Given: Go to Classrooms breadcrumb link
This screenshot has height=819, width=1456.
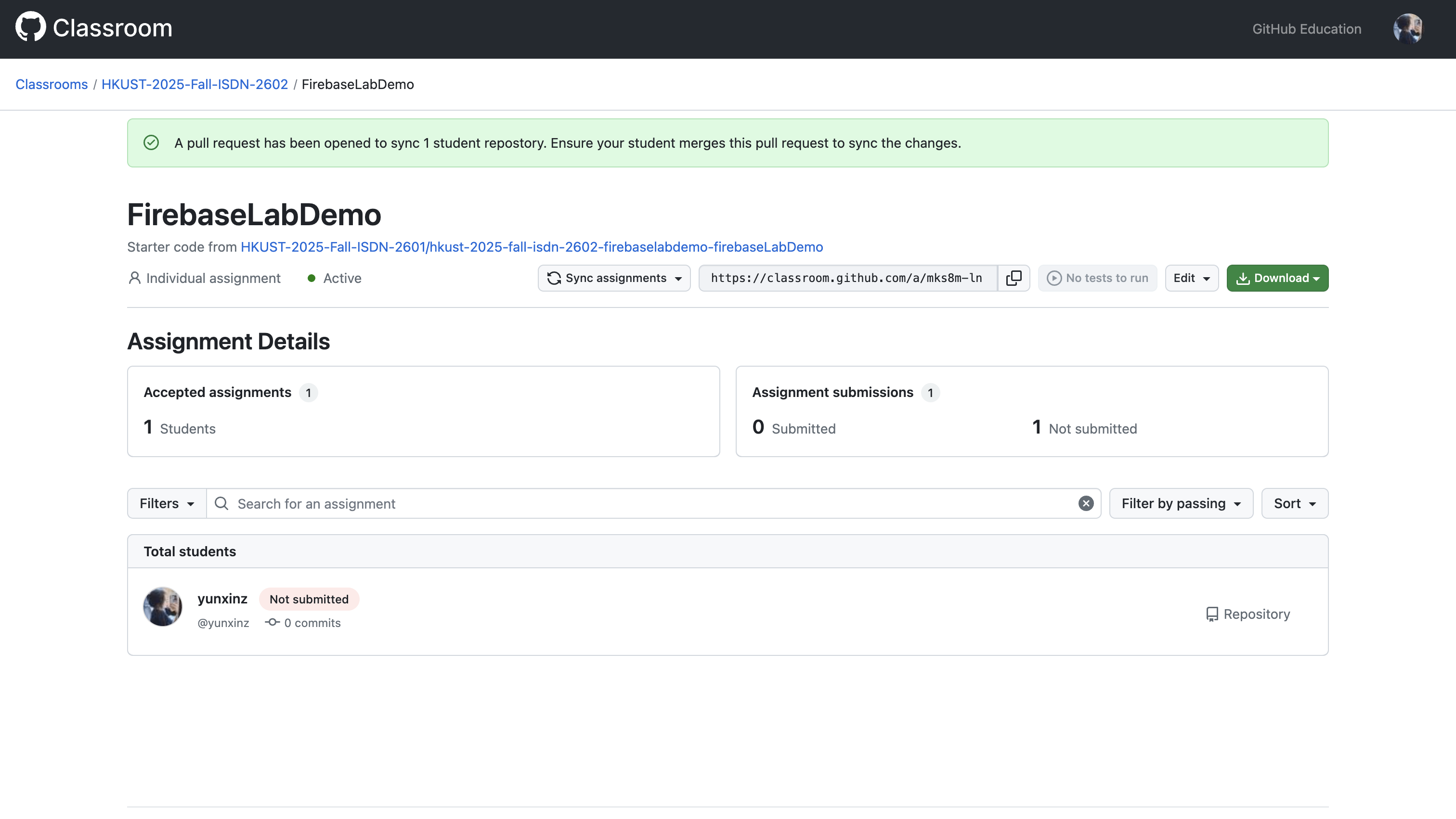Looking at the screenshot, I should (x=52, y=84).
